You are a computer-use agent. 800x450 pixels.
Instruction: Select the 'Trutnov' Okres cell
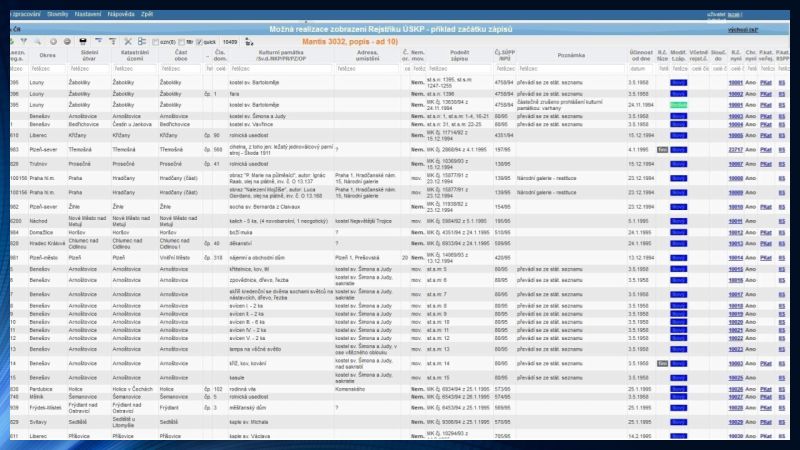tap(38, 164)
